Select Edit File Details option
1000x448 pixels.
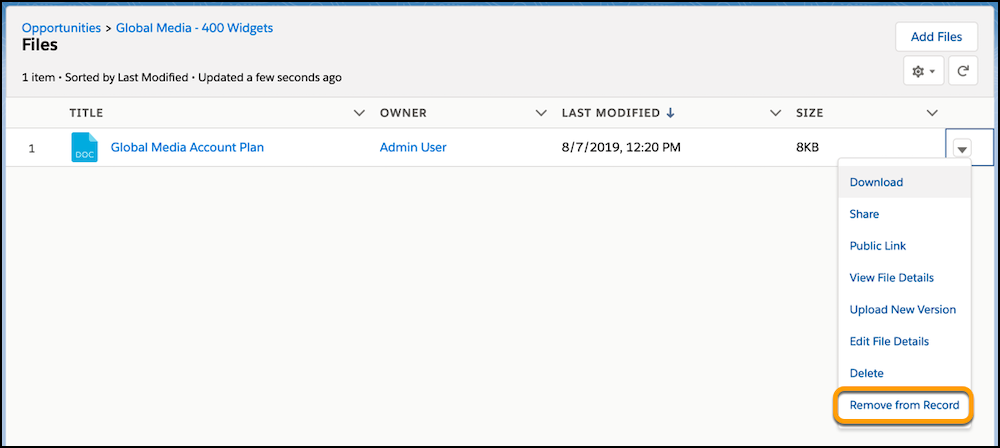(889, 341)
